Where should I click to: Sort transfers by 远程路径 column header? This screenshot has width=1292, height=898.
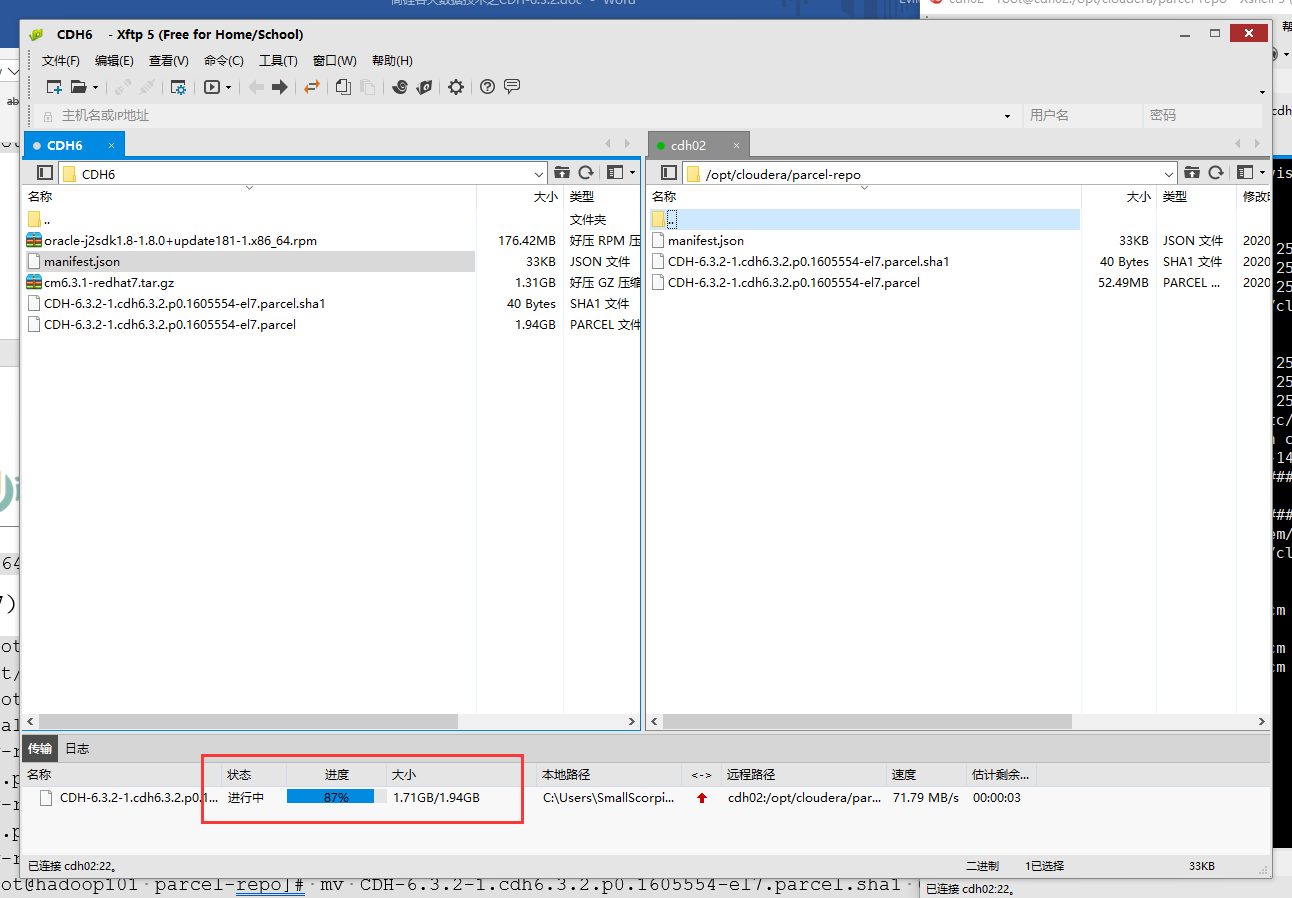751,774
